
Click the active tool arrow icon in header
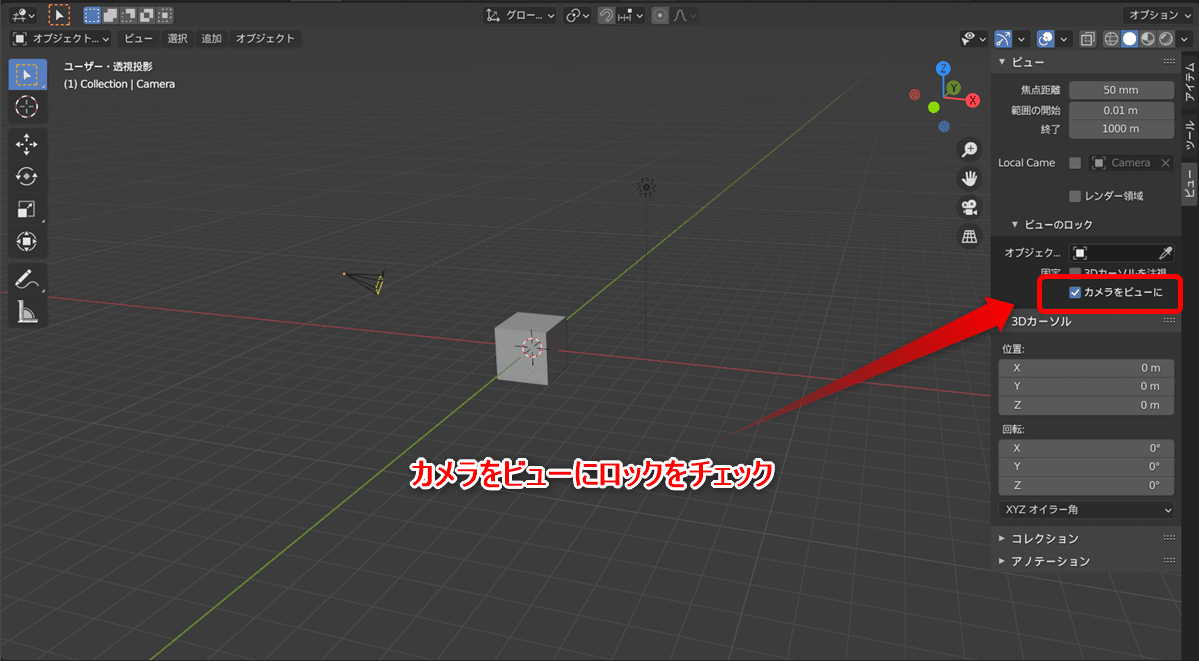[60, 15]
